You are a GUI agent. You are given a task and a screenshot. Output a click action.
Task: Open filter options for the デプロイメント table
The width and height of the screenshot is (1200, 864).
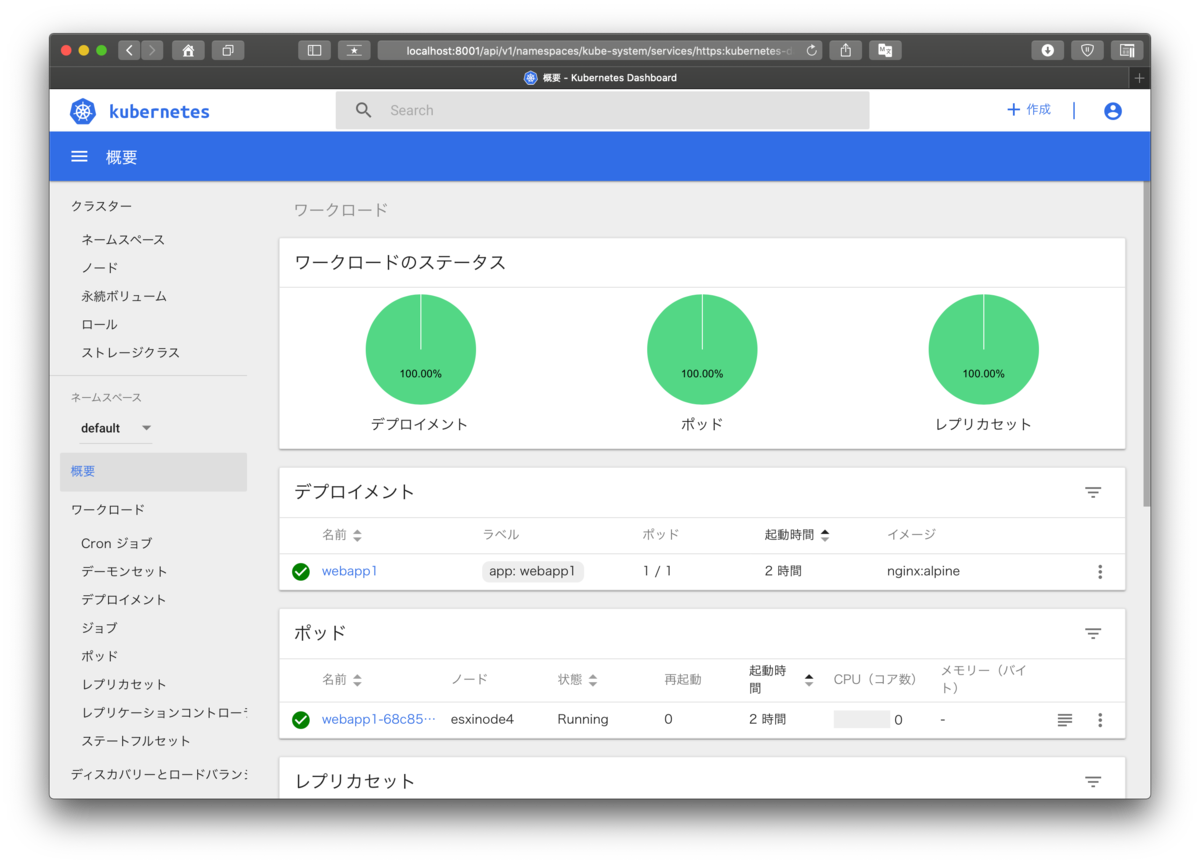point(1092,492)
